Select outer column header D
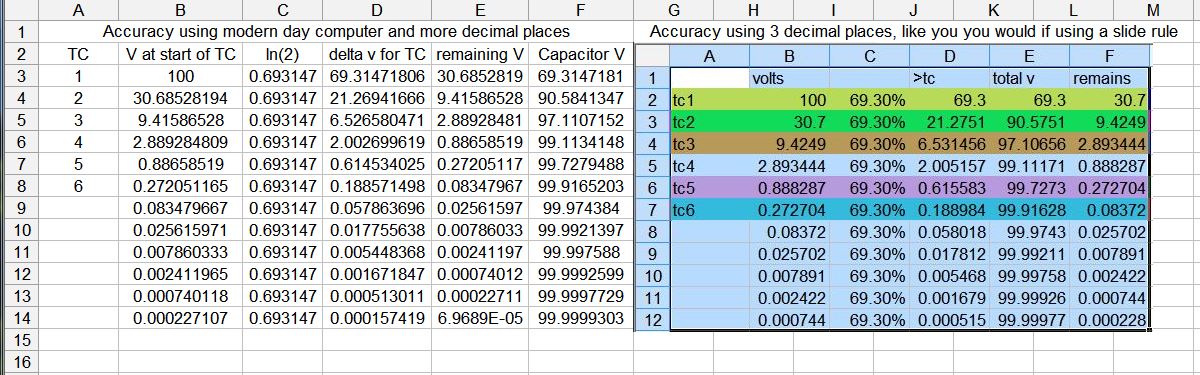This screenshot has width=1200, height=375. tap(376, 10)
